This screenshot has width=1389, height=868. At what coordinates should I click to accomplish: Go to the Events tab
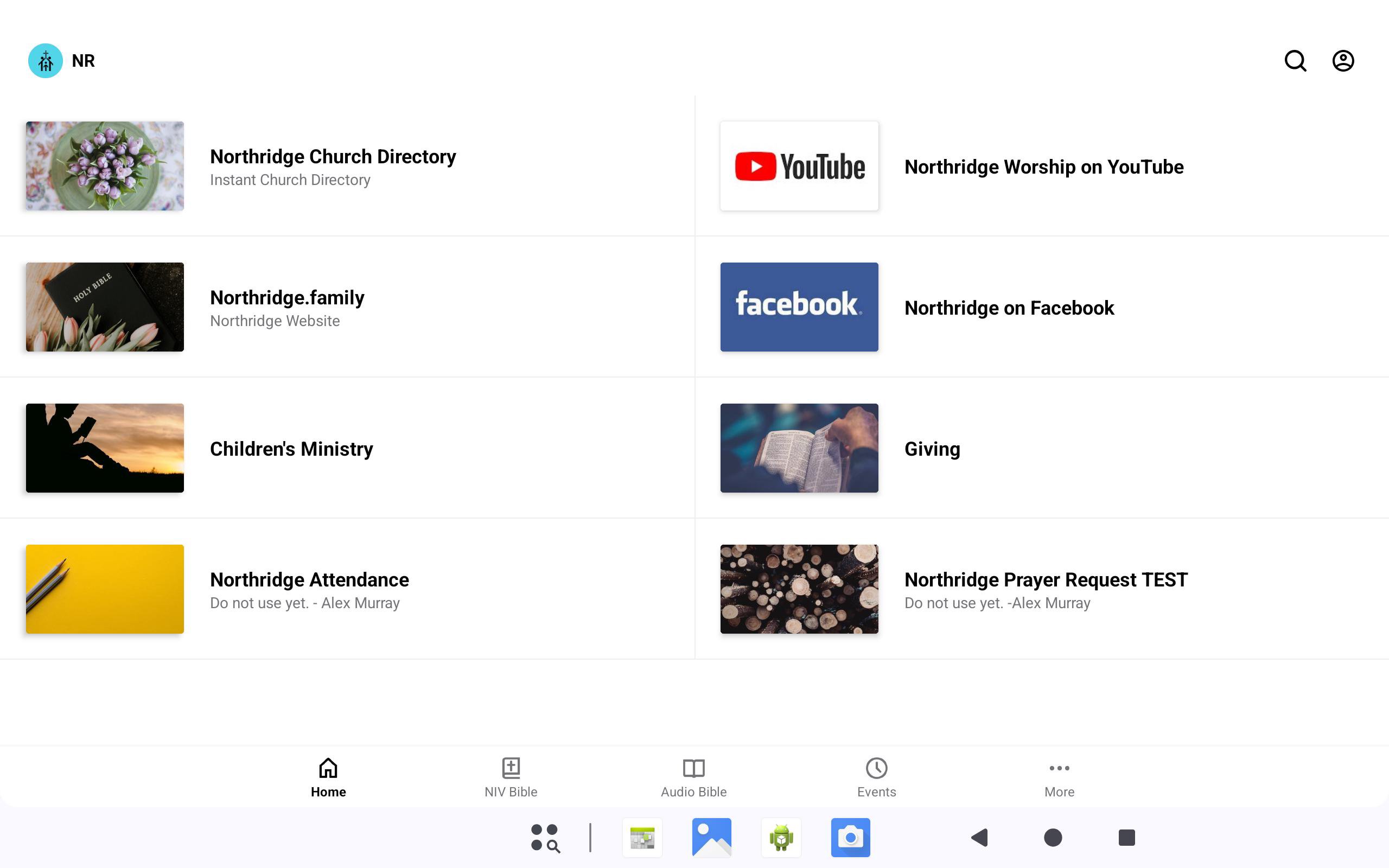pos(876,777)
